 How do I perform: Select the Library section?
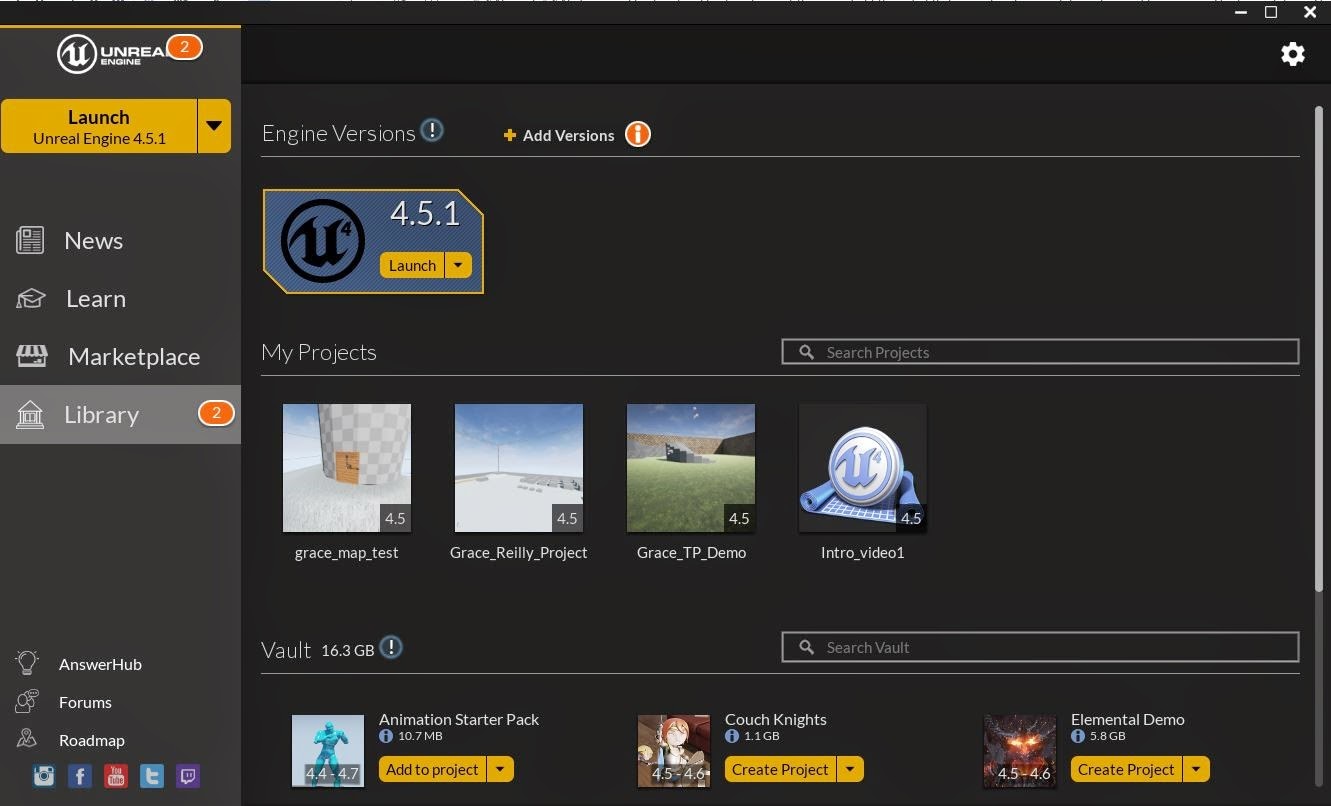(120, 414)
